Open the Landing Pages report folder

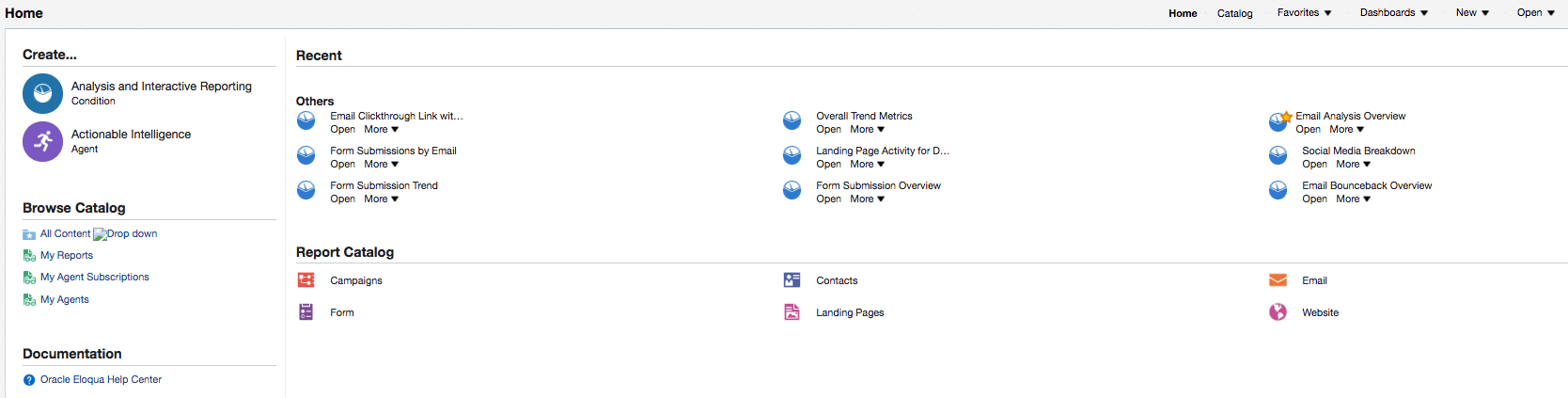[850, 313]
